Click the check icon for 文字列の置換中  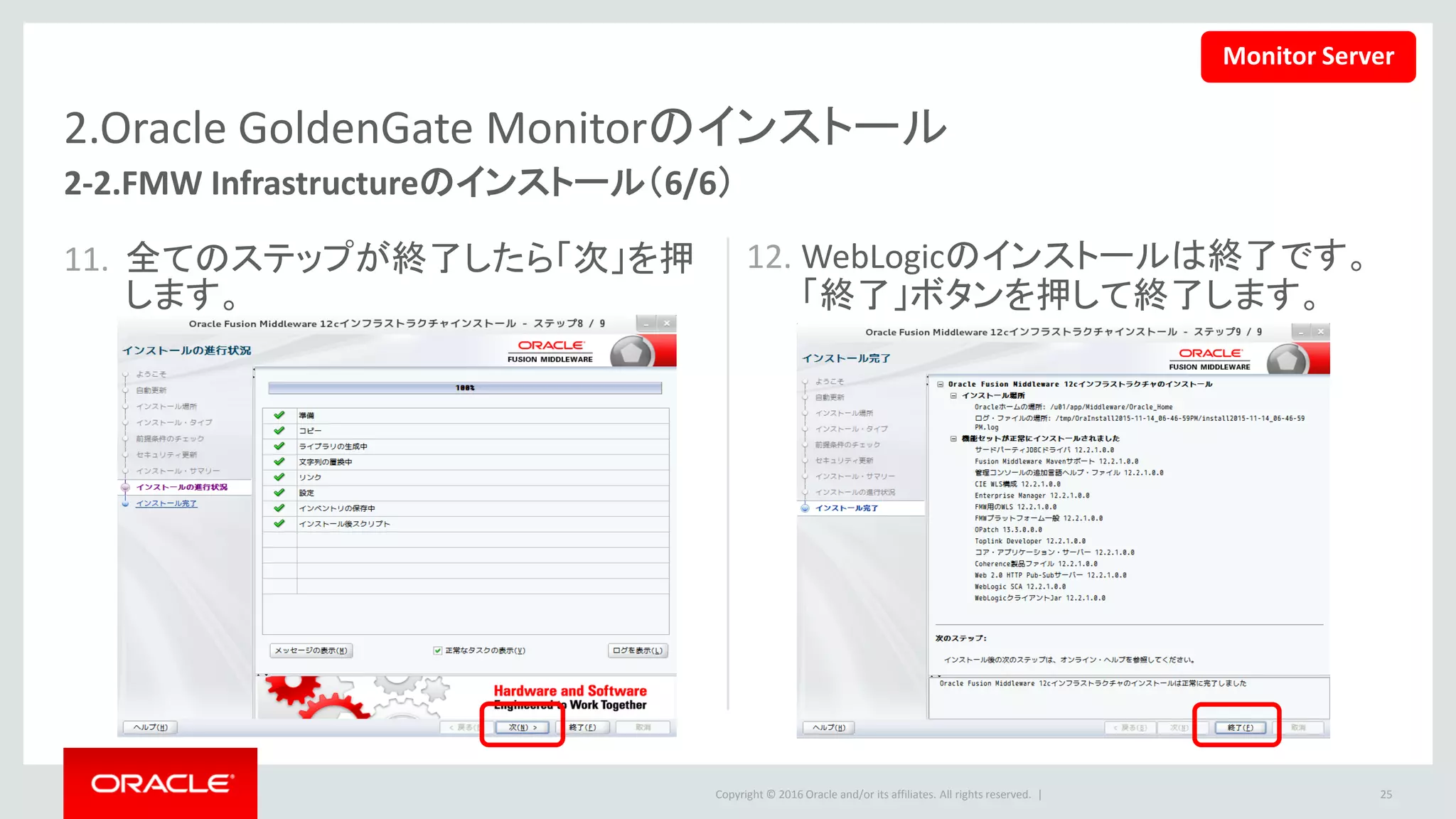(279, 462)
